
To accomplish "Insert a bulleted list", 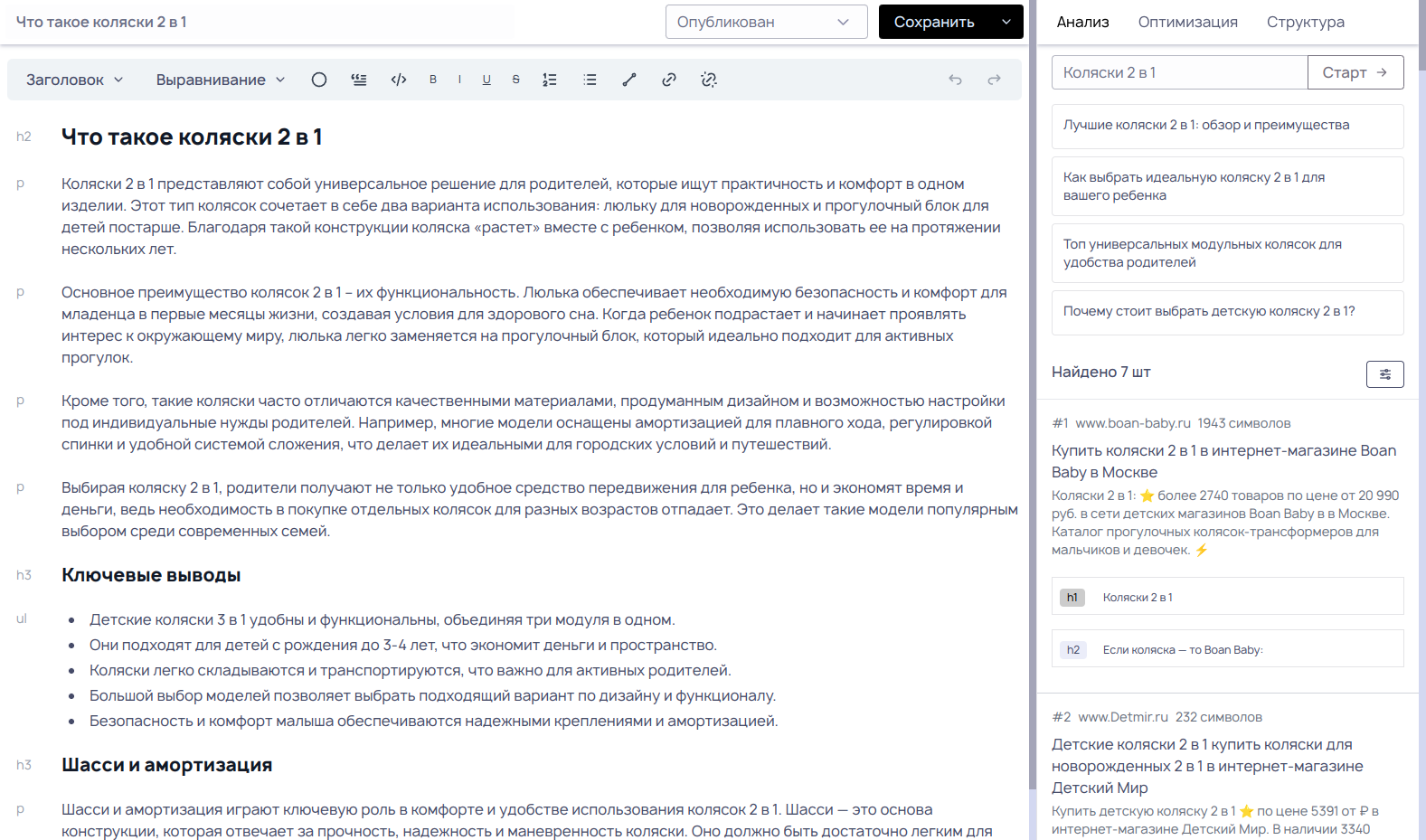I will [x=590, y=80].
